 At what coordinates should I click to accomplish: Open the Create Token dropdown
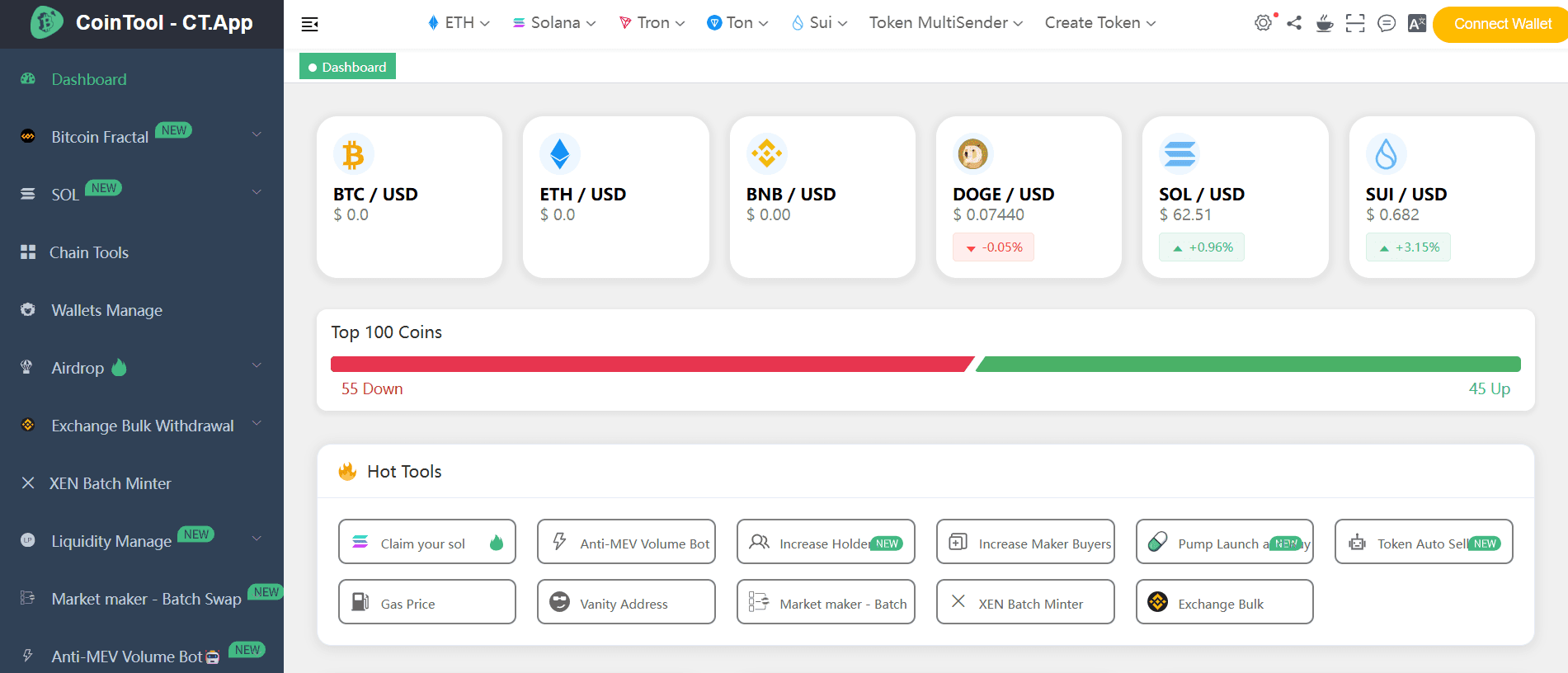tap(1100, 23)
